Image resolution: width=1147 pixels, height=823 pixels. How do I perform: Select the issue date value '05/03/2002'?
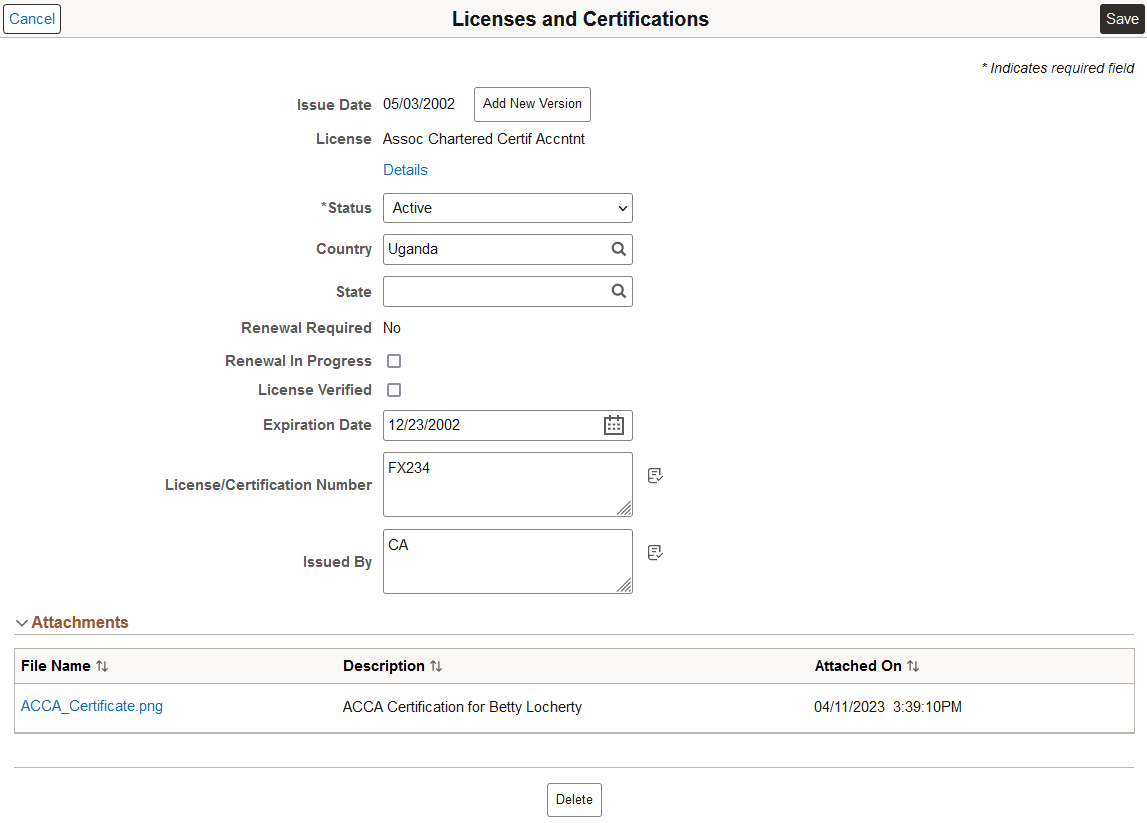click(x=419, y=104)
